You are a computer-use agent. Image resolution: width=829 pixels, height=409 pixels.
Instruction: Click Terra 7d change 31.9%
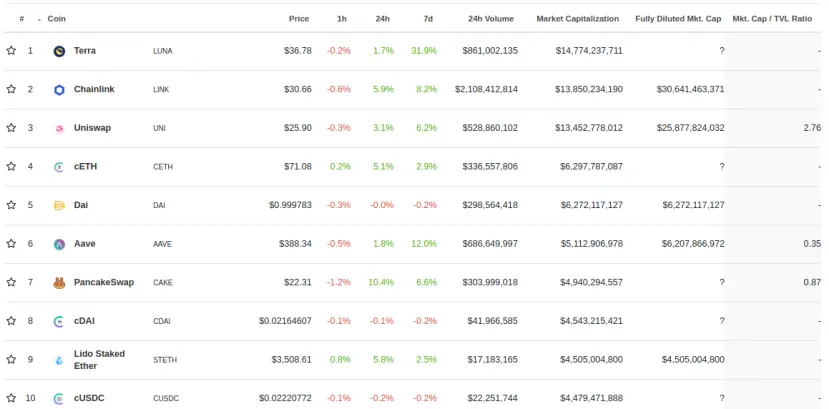pos(424,51)
